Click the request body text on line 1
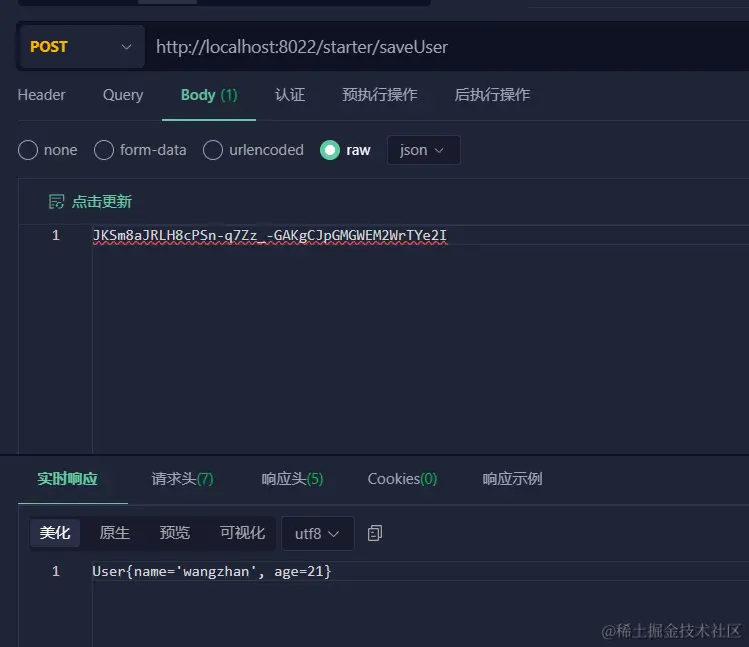 click(x=269, y=235)
